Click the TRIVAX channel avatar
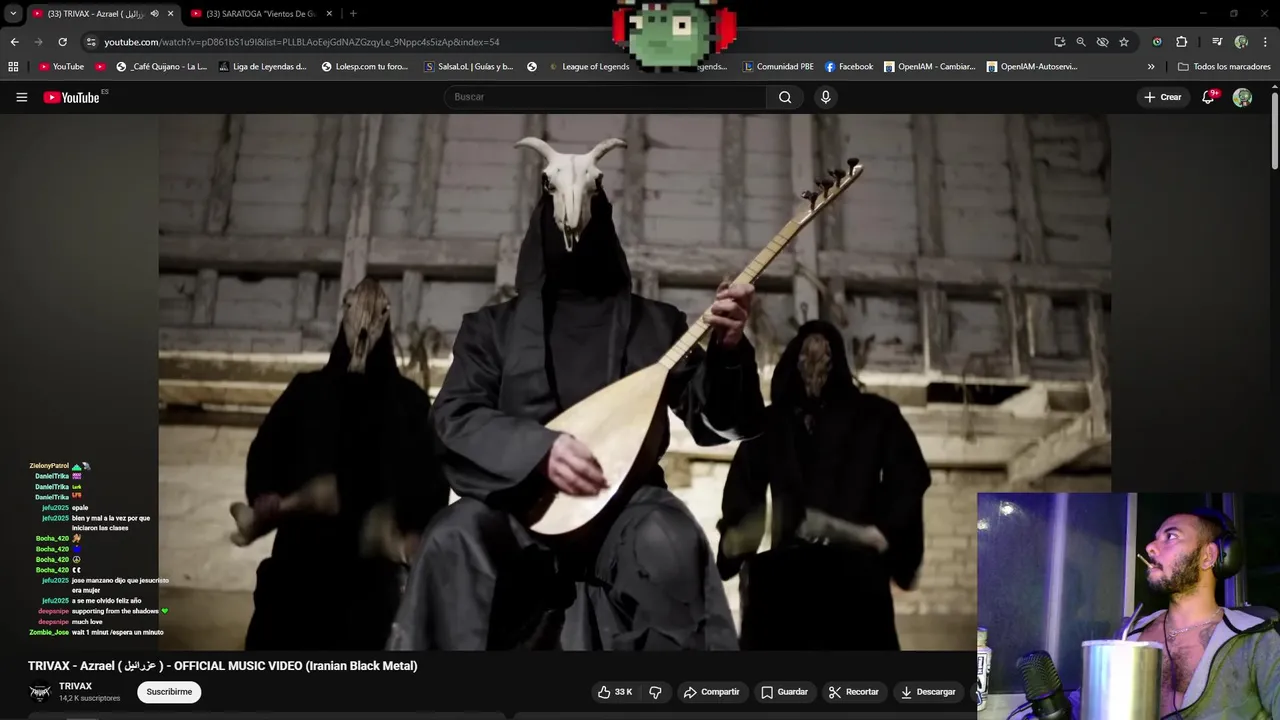Viewport: 1280px width, 720px height. tap(40, 692)
